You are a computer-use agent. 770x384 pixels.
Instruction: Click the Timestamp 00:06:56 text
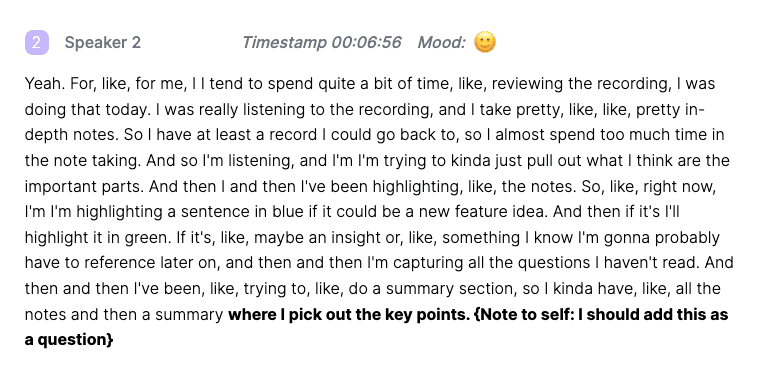coord(322,43)
